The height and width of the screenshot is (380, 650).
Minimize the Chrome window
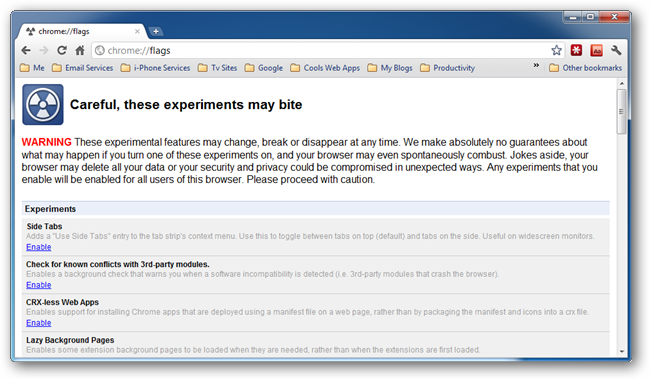(x=573, y=17)
